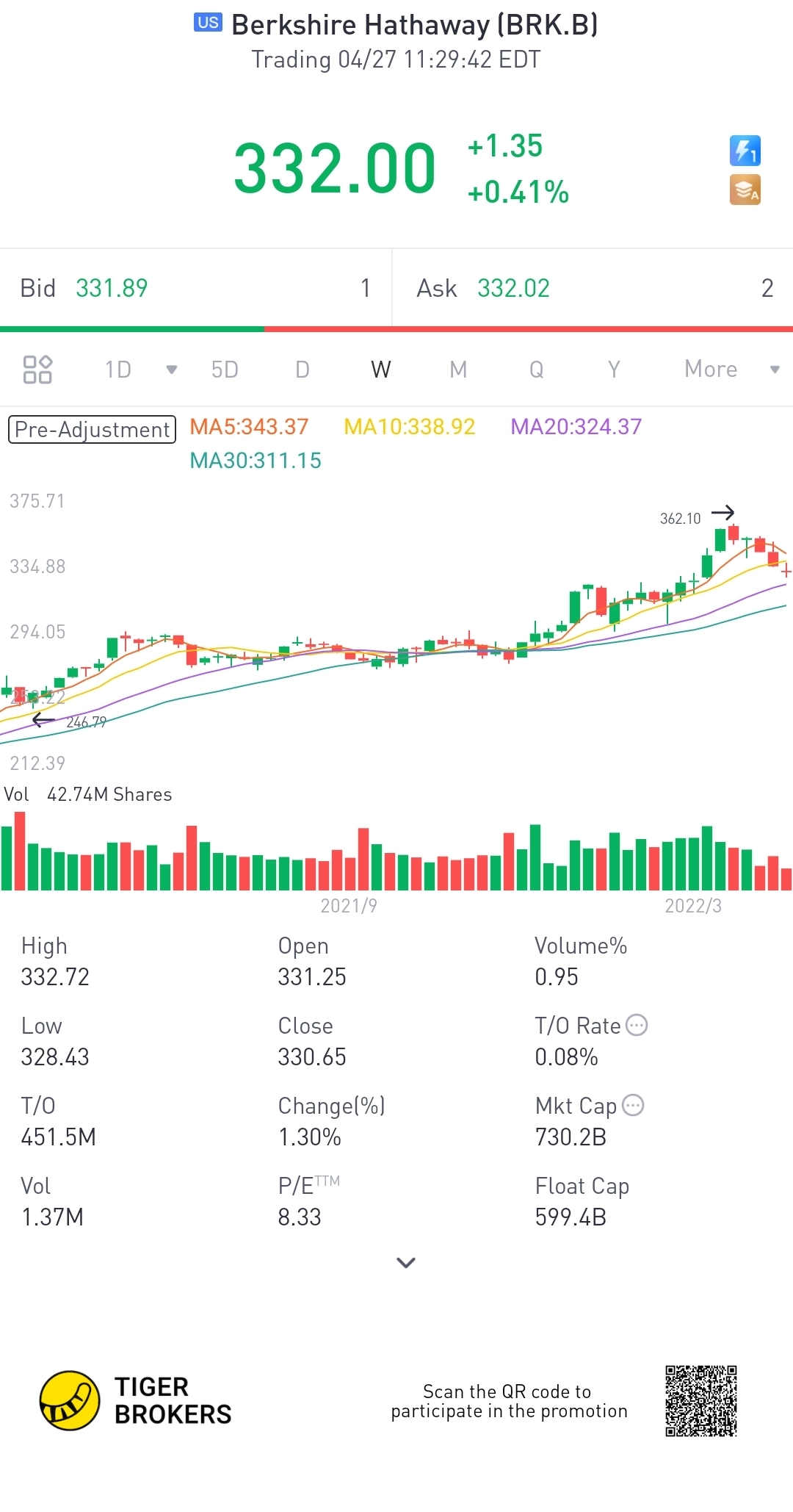Screen dimensions: 793x1512
Task: Tap the Change(%) 1.30% value
Action: coord(310,1137)
